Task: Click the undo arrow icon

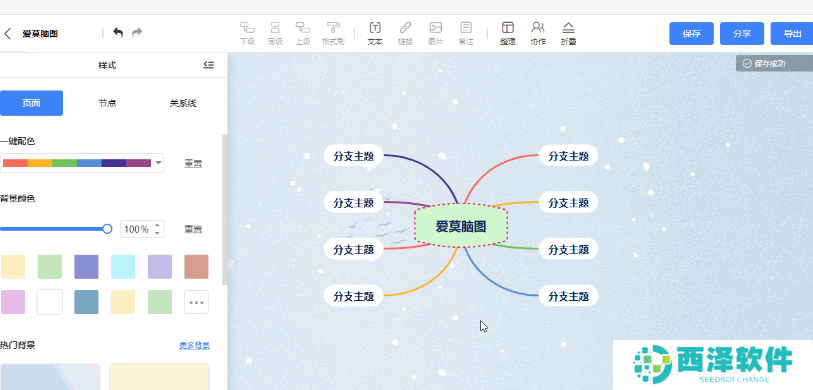Action: 118,33
